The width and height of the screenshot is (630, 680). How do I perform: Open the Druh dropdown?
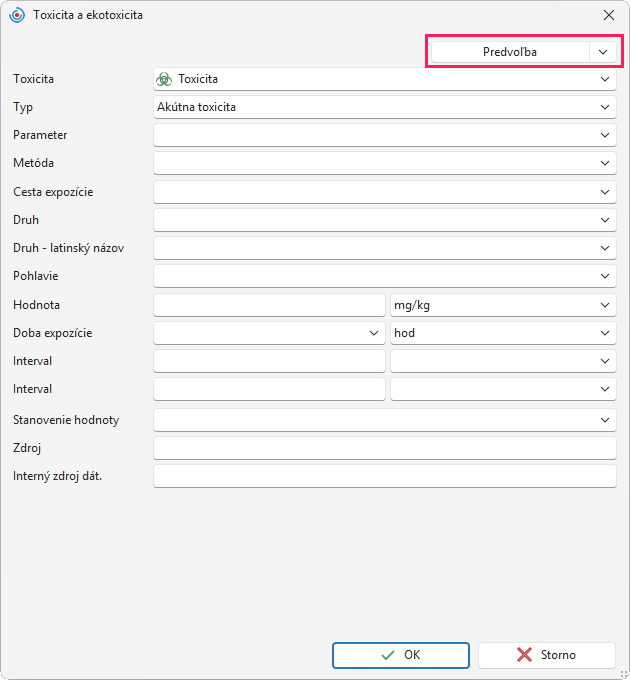(x=385, y=220)
